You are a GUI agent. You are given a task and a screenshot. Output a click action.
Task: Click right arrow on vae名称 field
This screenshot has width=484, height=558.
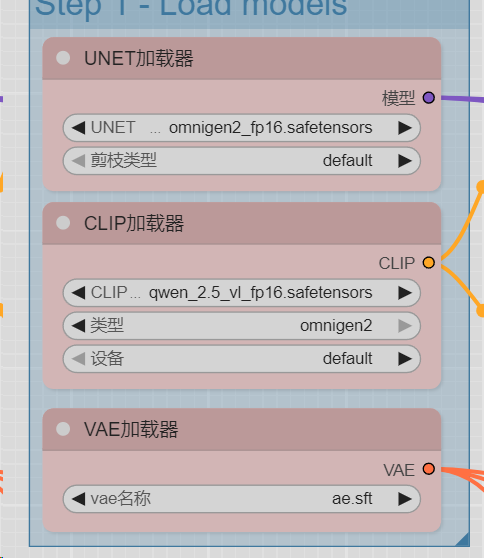click(x=405, y=499)
